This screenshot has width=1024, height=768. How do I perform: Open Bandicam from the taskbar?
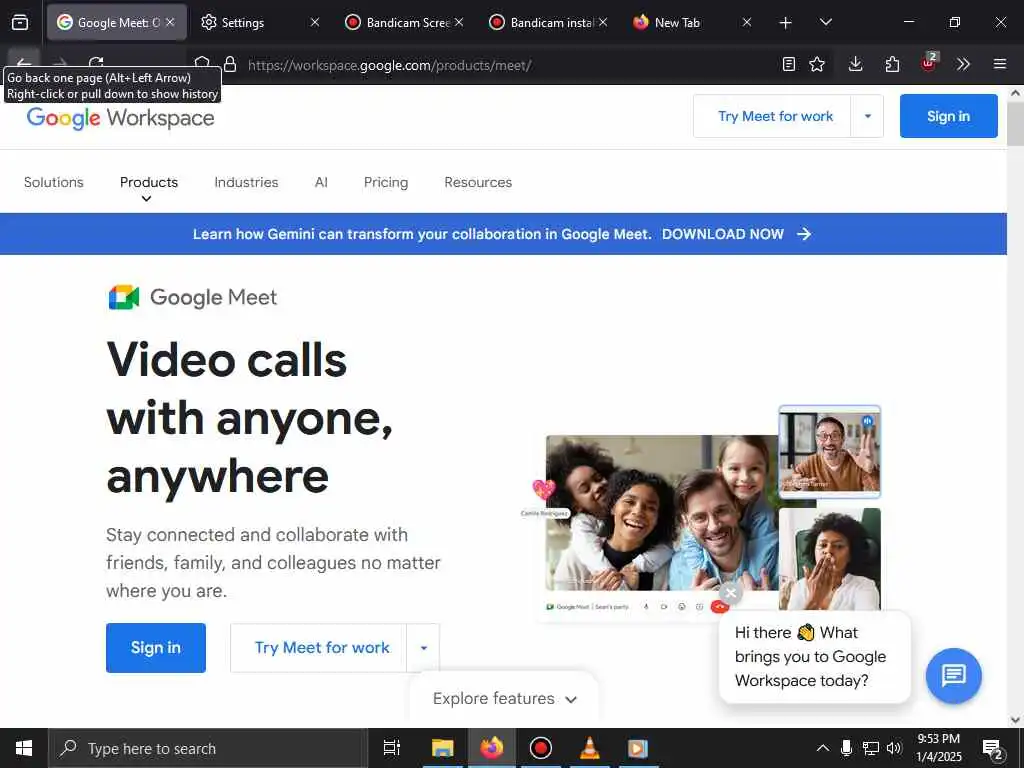click(x=541, y=748)
